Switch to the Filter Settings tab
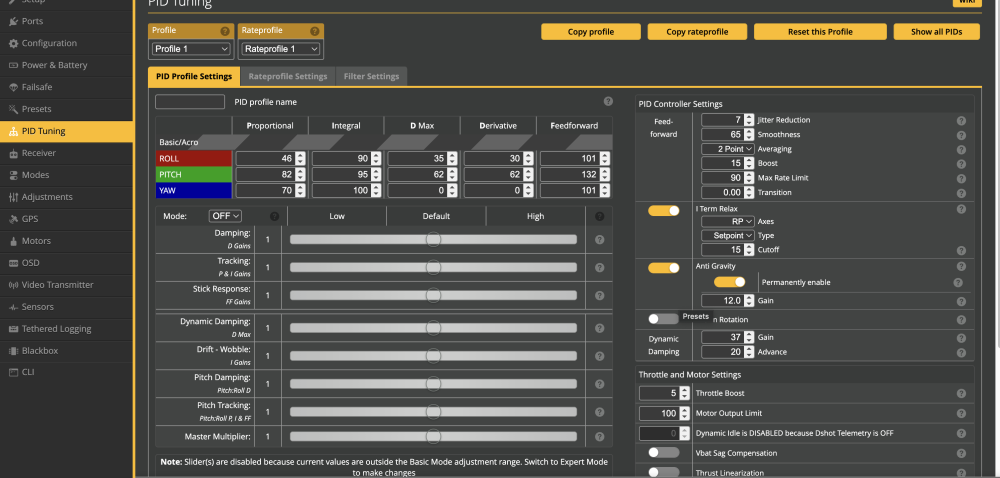The image size is (1000, 478). point(371,76)
